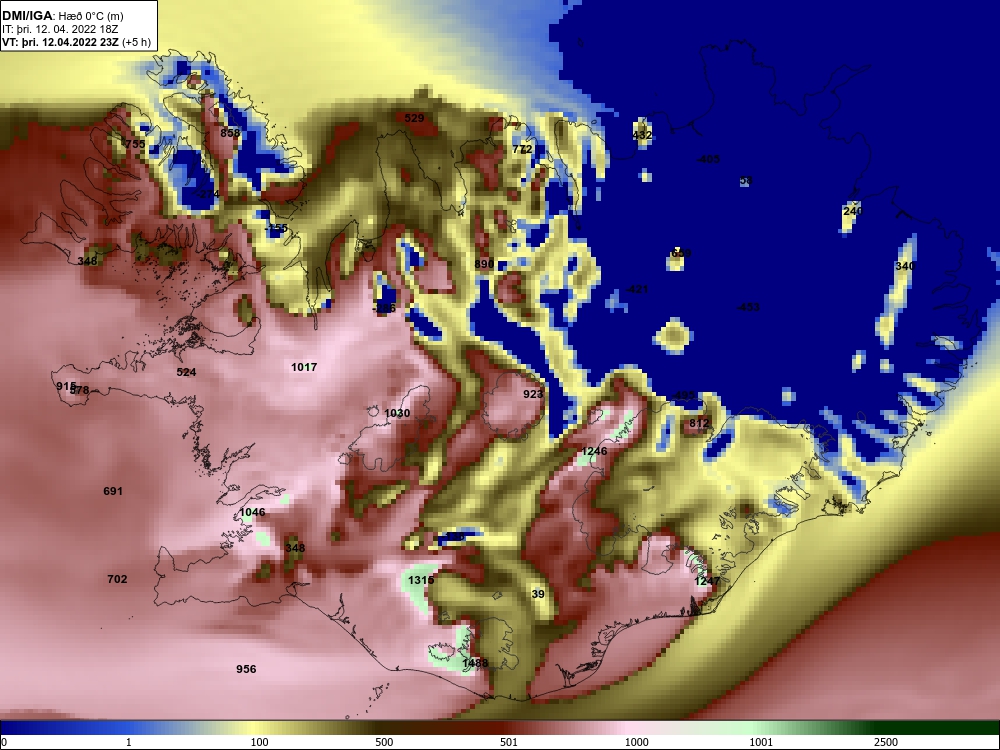Click the map value label 340
Viewport: 1000px width, 750px height.
pos(906,266)
